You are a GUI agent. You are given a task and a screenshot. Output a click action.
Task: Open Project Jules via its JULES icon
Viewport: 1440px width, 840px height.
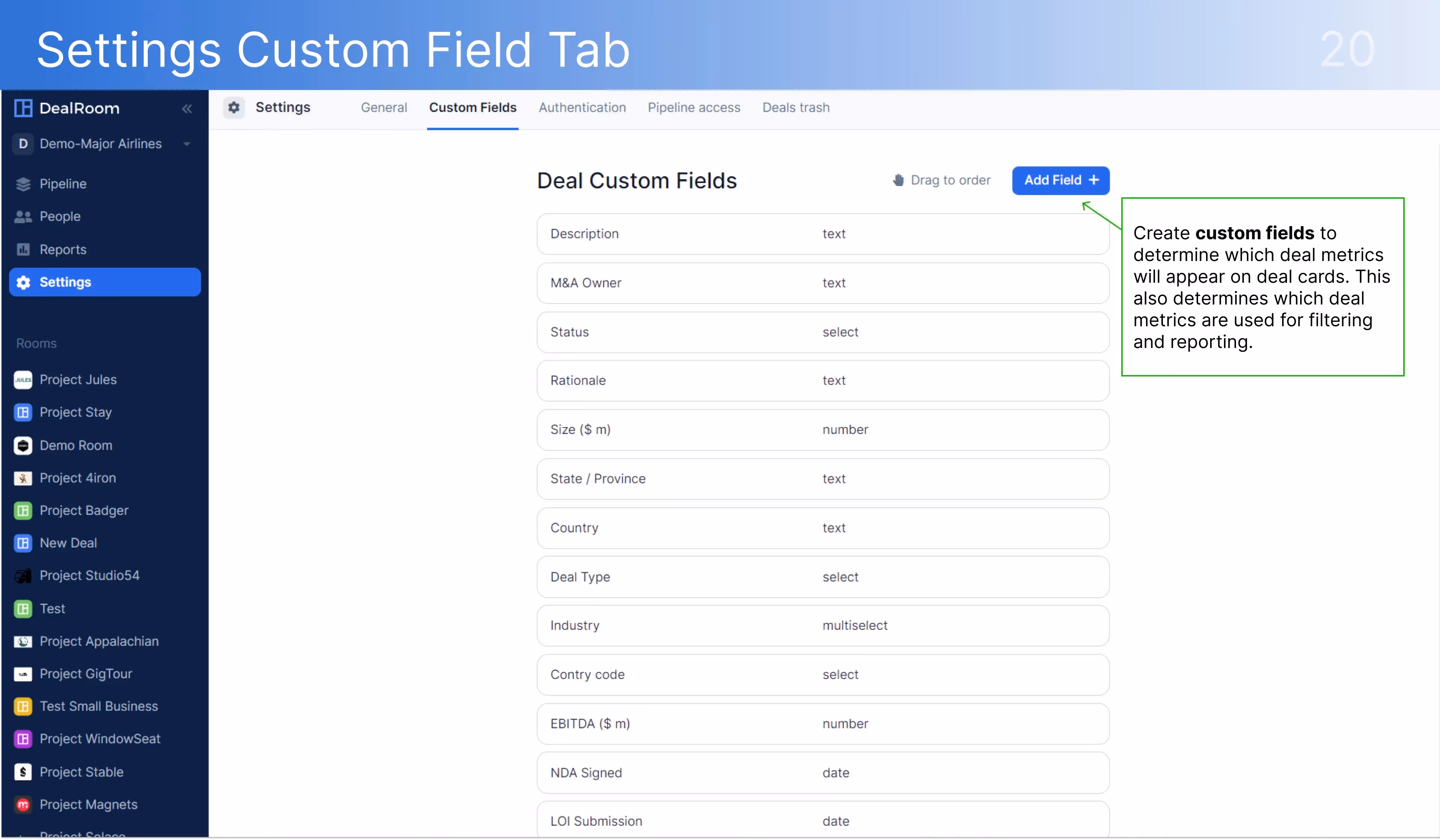(x=23, y=379)
